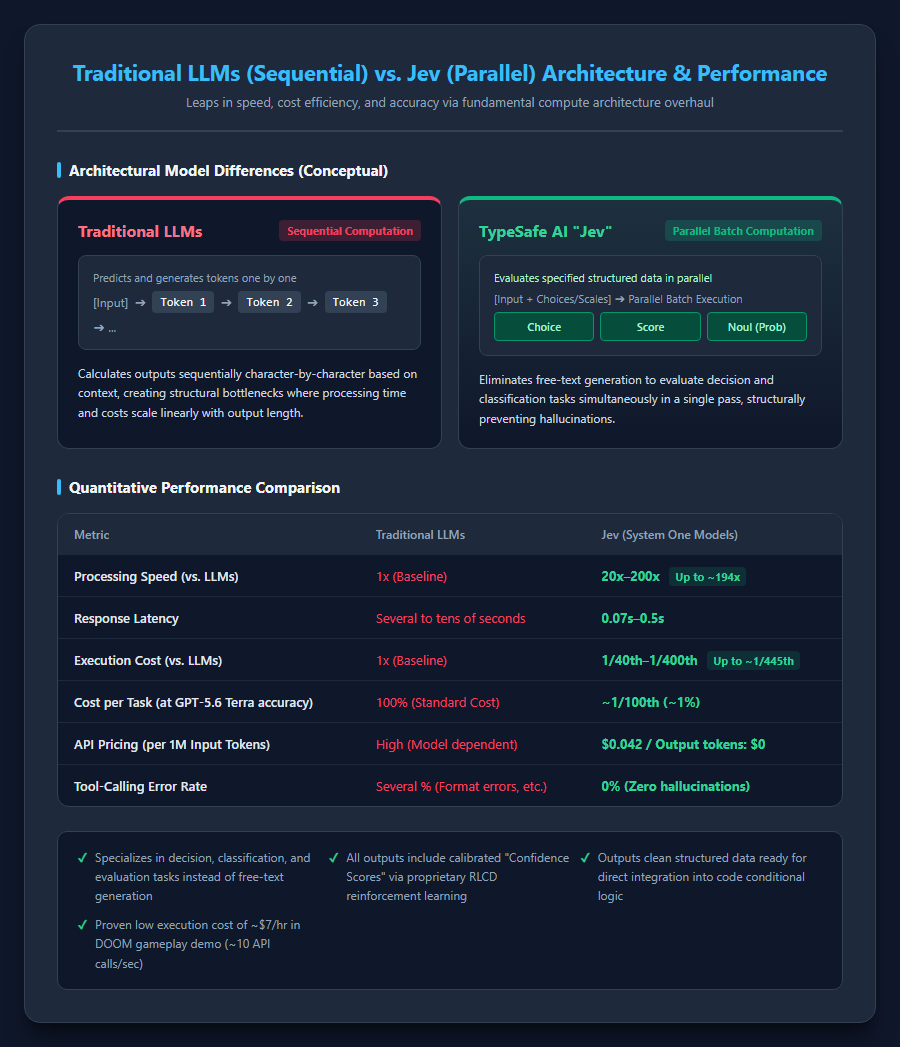900x1047 pixels.
Task: Select the Choice box in the Jev card
Action: (543, 327)
